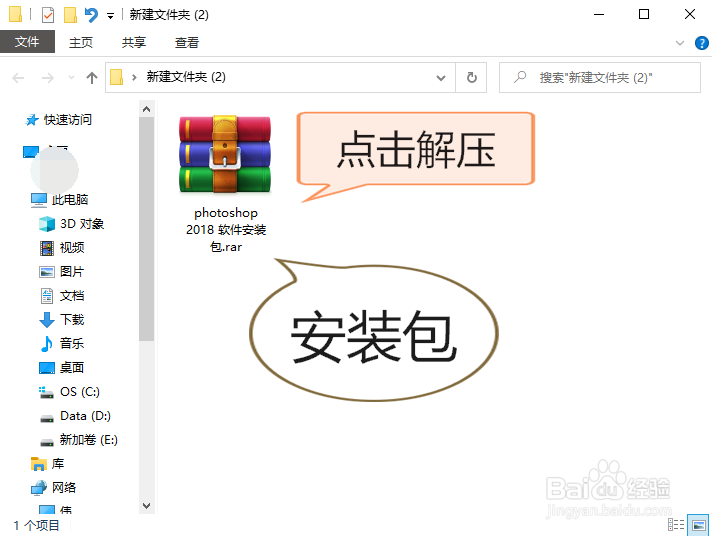The width and height of the screenshot is (712, 536).
Task: Click the 新加卷 (E:) drive icon
Action: pos(47,442)
